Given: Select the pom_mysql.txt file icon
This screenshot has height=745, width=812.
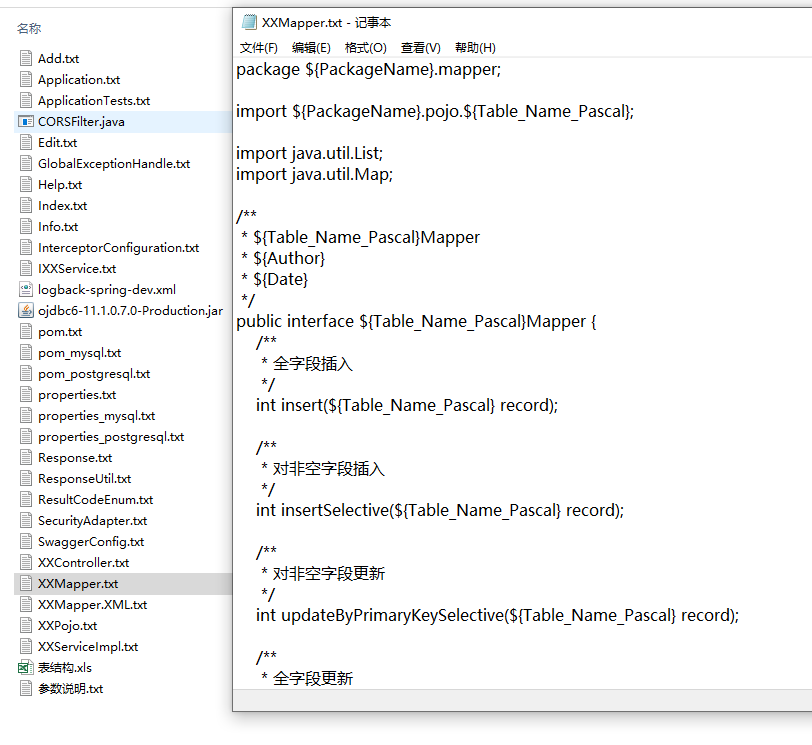Looking at the screenshot, I should click(26, 352).
